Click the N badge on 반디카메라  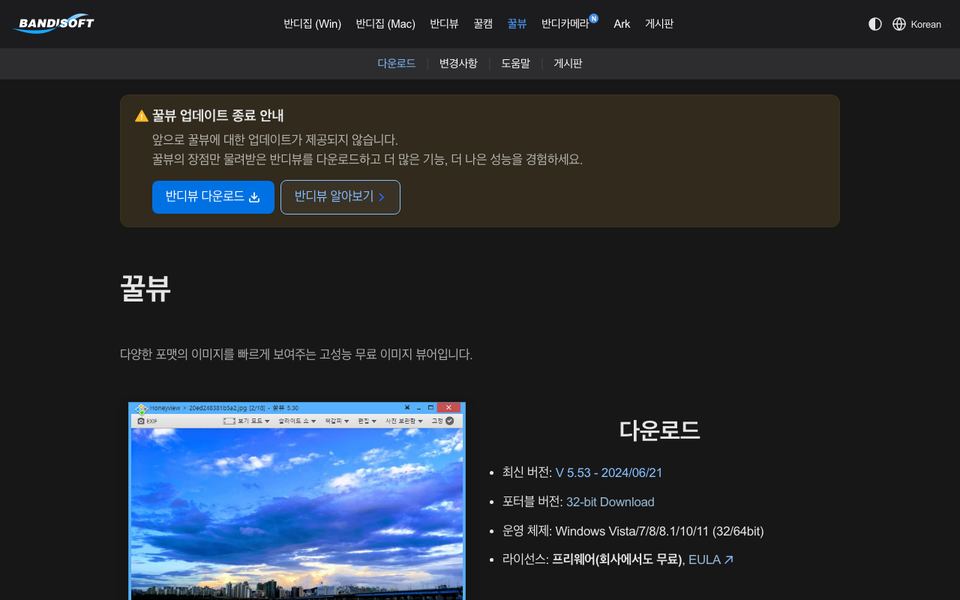pyautogui.click(x=593, y=18)
